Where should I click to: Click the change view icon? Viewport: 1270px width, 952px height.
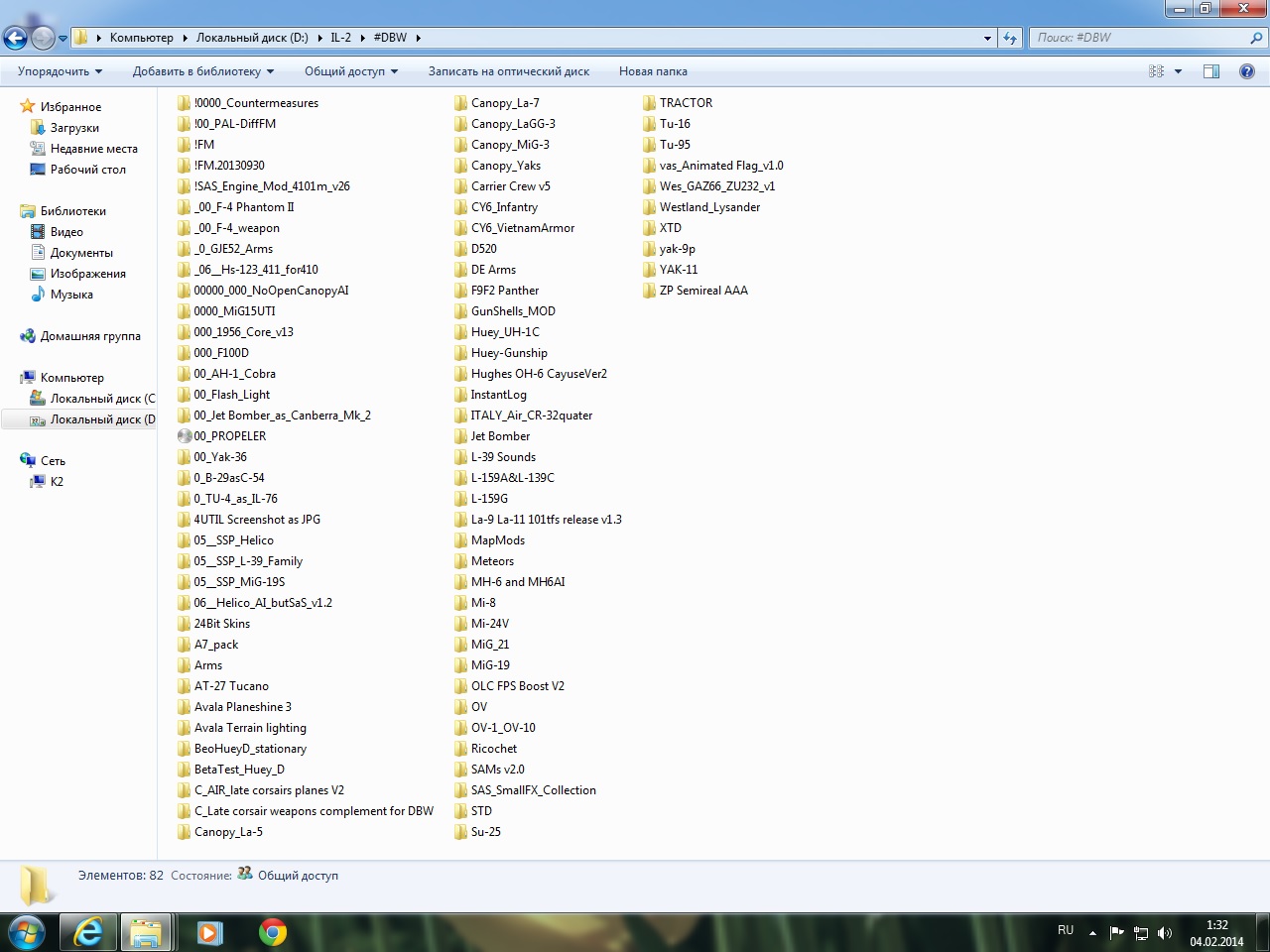pos(1156,71)
